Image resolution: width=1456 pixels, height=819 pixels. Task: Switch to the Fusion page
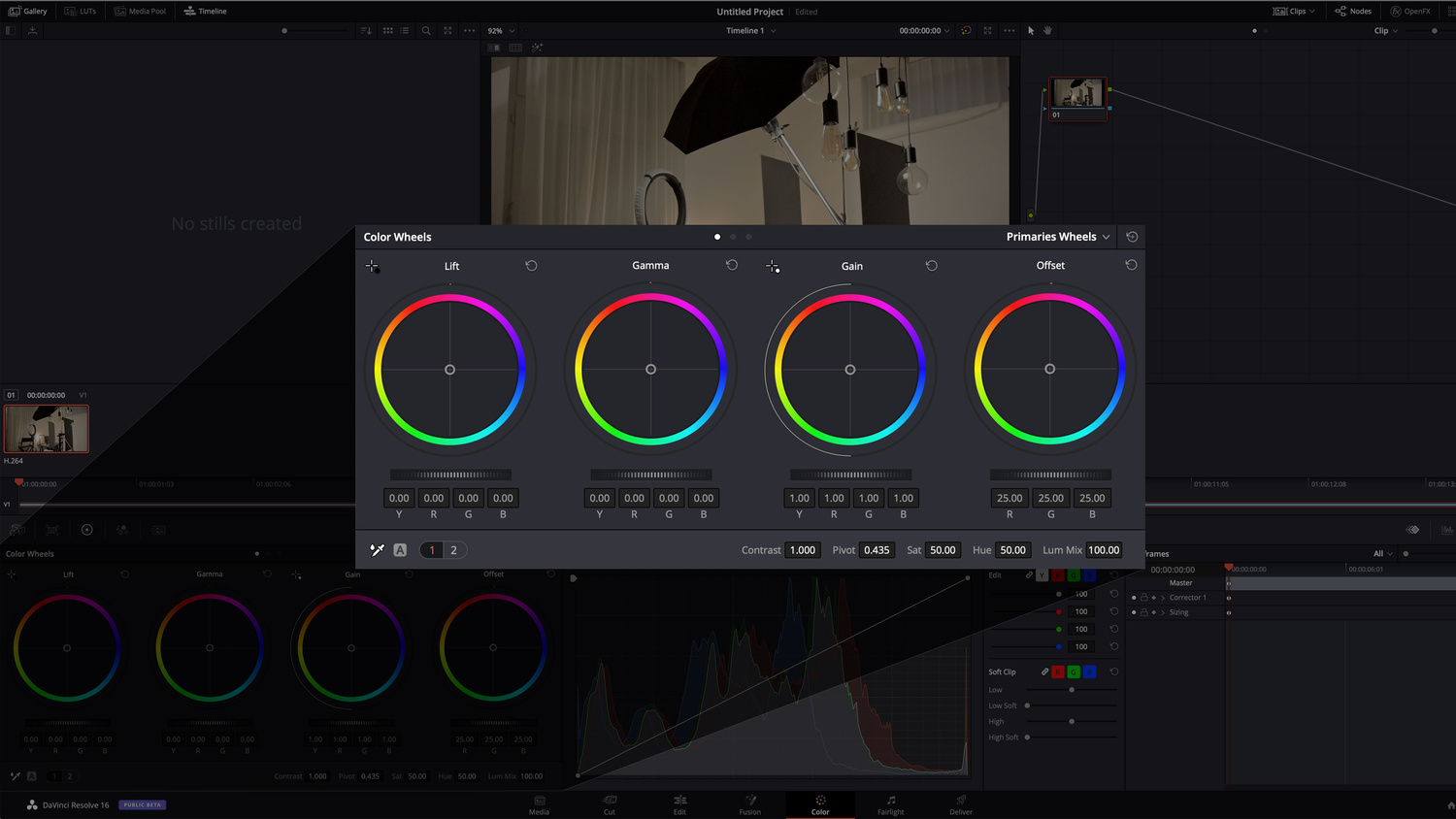(749, 805)
